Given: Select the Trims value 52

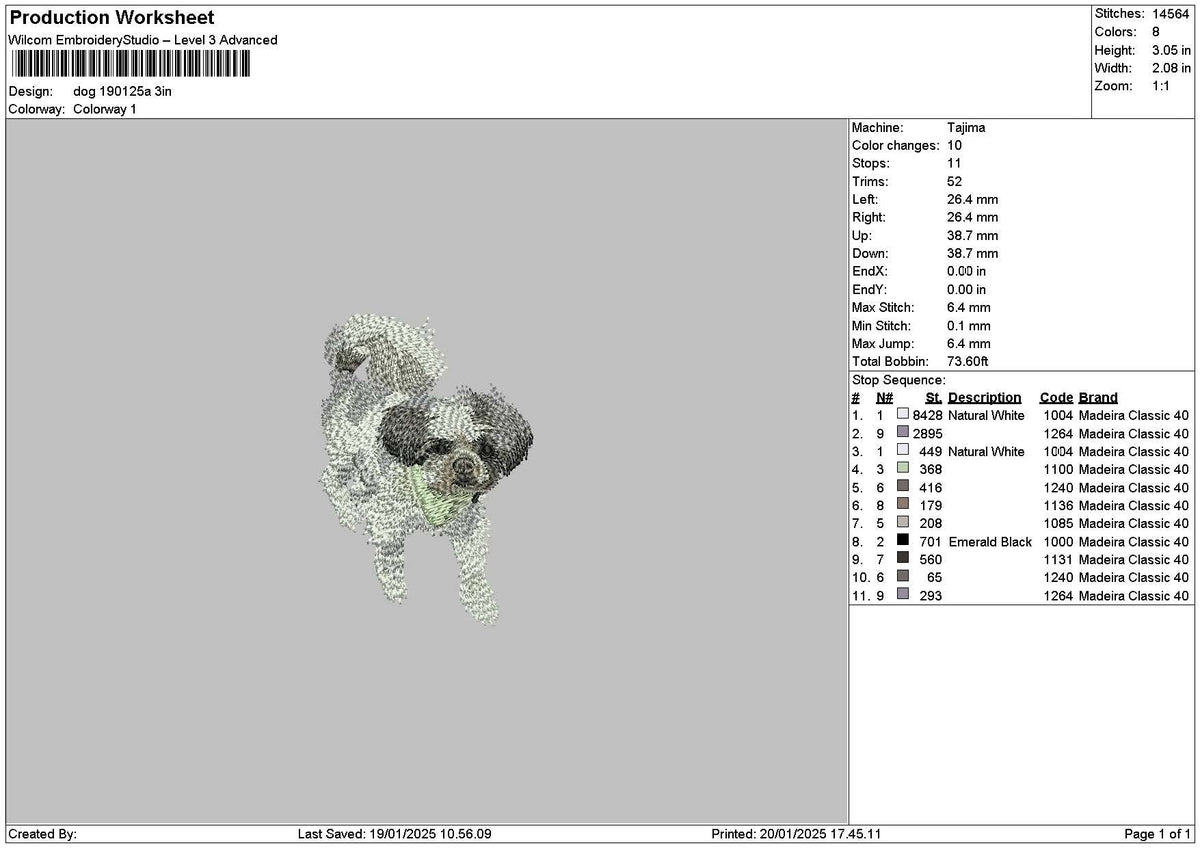Looking at the screenshot, I should (955, 182).
